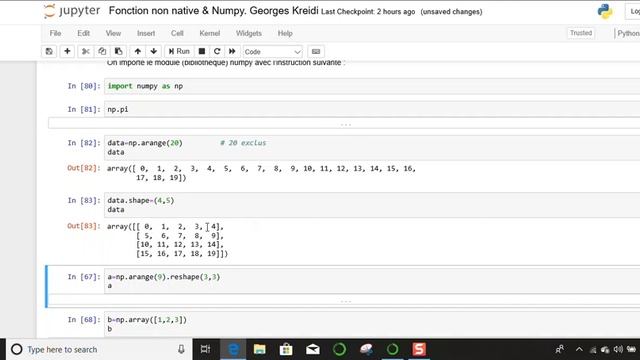Restart kernel and run all fast-forward icon

coord(232,51)
